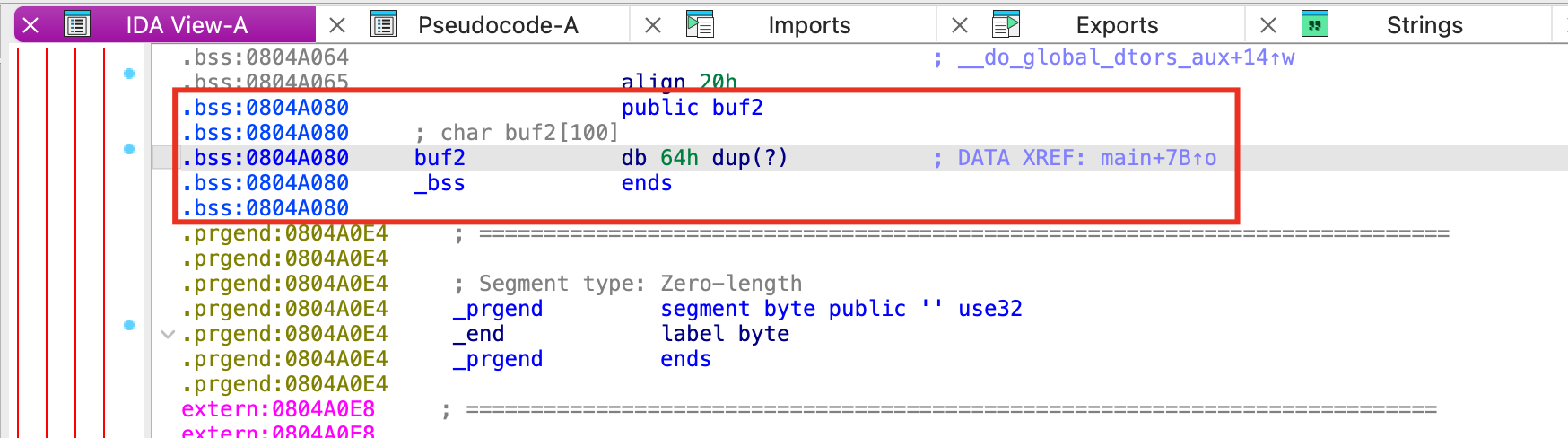Open the Strings tab
Screen dimensions: 1568x438
point(1424,25)
